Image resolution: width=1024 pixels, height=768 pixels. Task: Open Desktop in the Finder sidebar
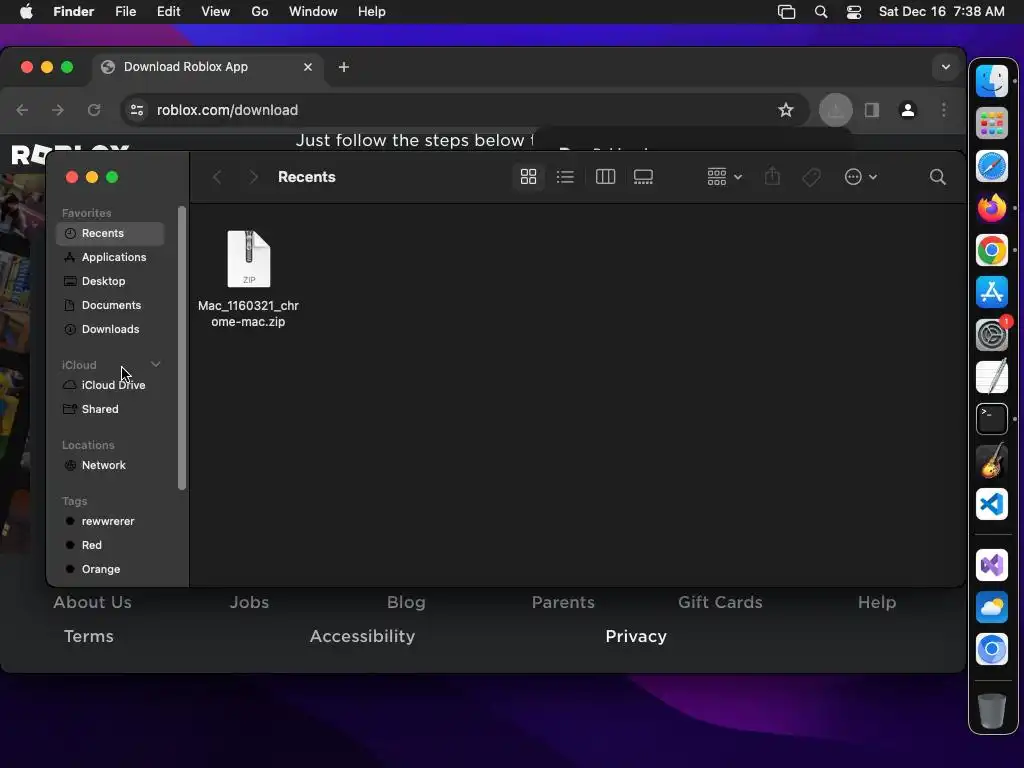(x=110, y=281)
